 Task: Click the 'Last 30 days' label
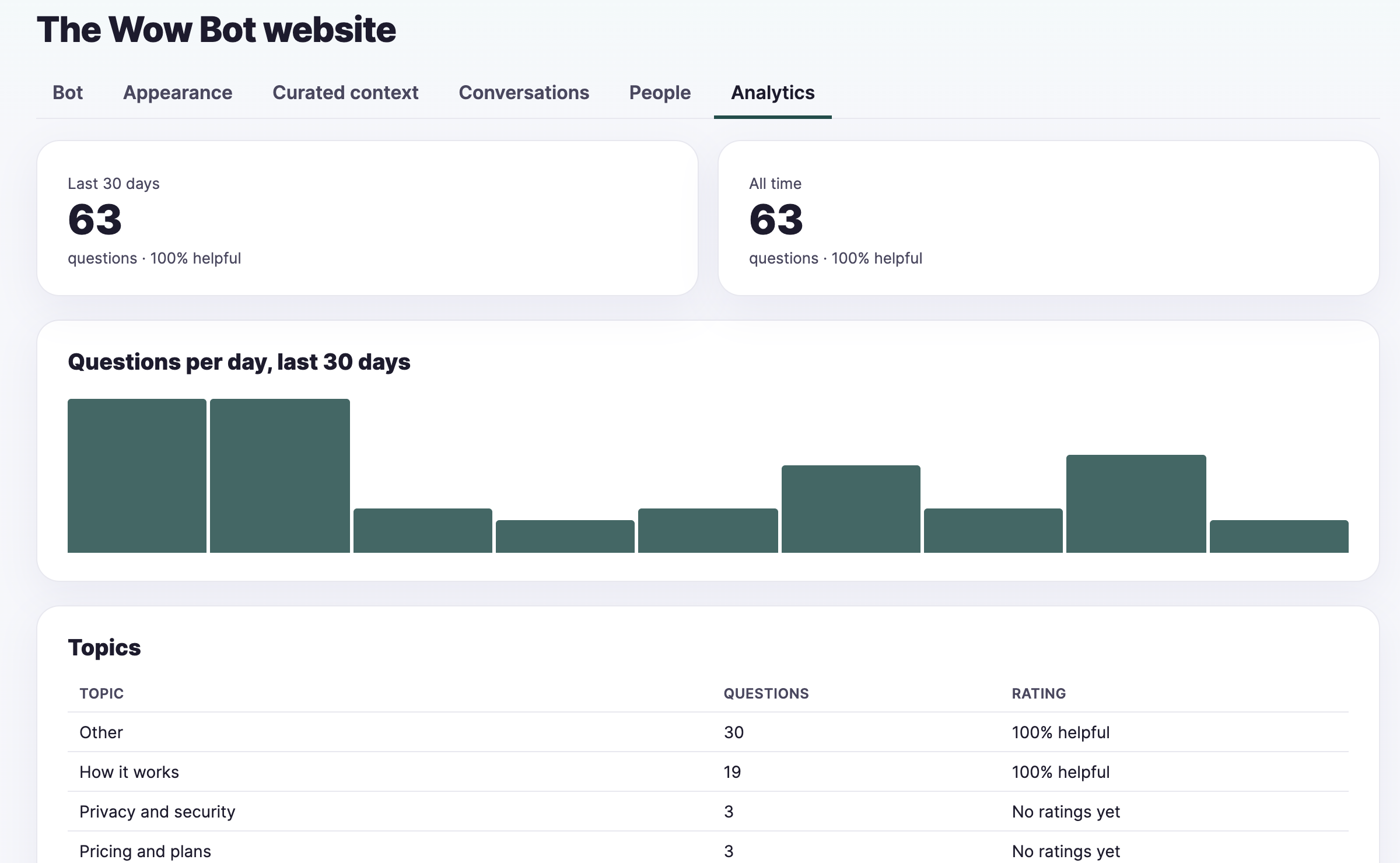point(114,184)
